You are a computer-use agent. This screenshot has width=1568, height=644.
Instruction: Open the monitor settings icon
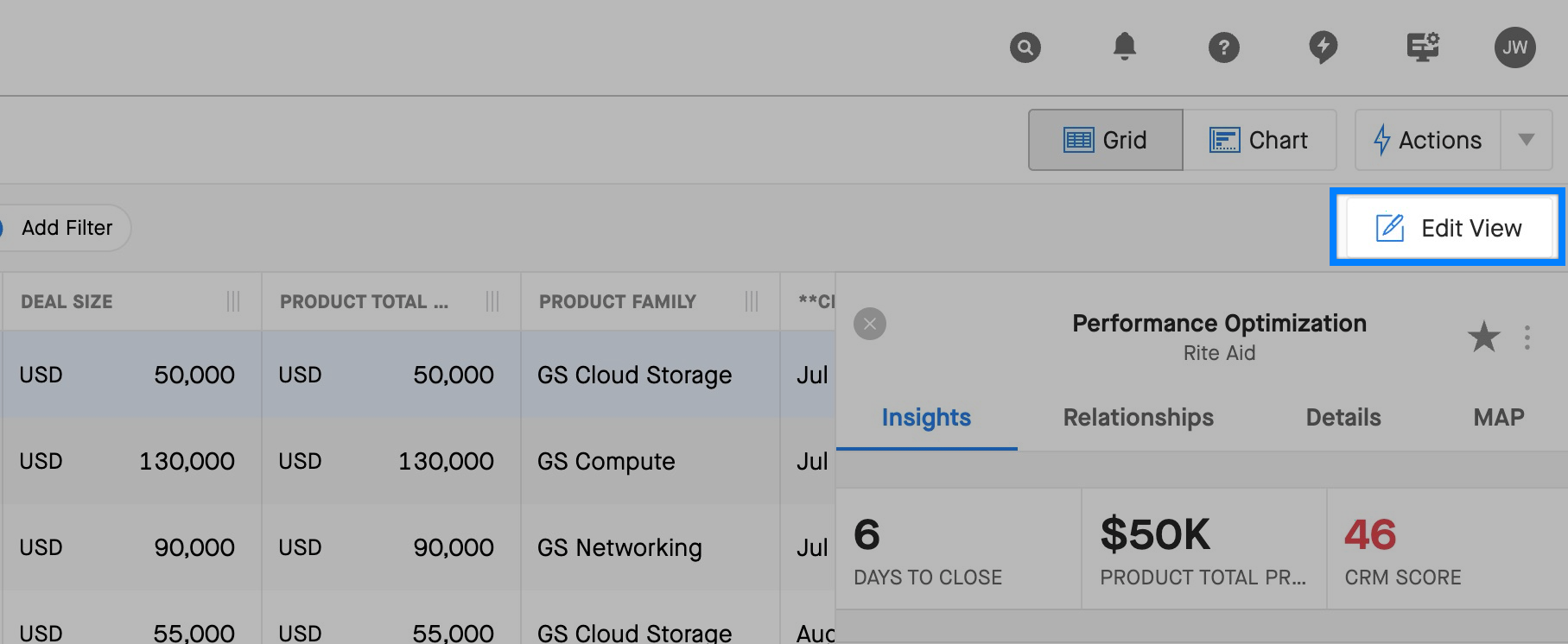point(1422,46)
